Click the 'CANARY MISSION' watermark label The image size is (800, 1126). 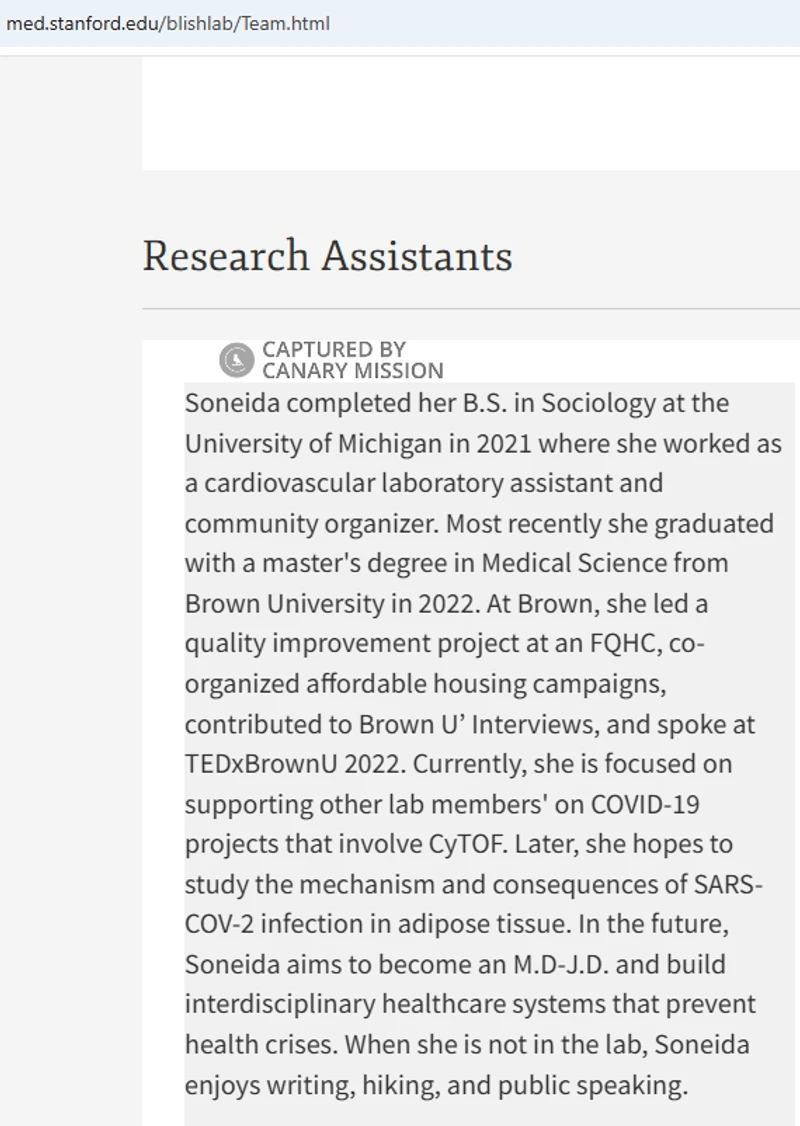(x=353, y=371)
